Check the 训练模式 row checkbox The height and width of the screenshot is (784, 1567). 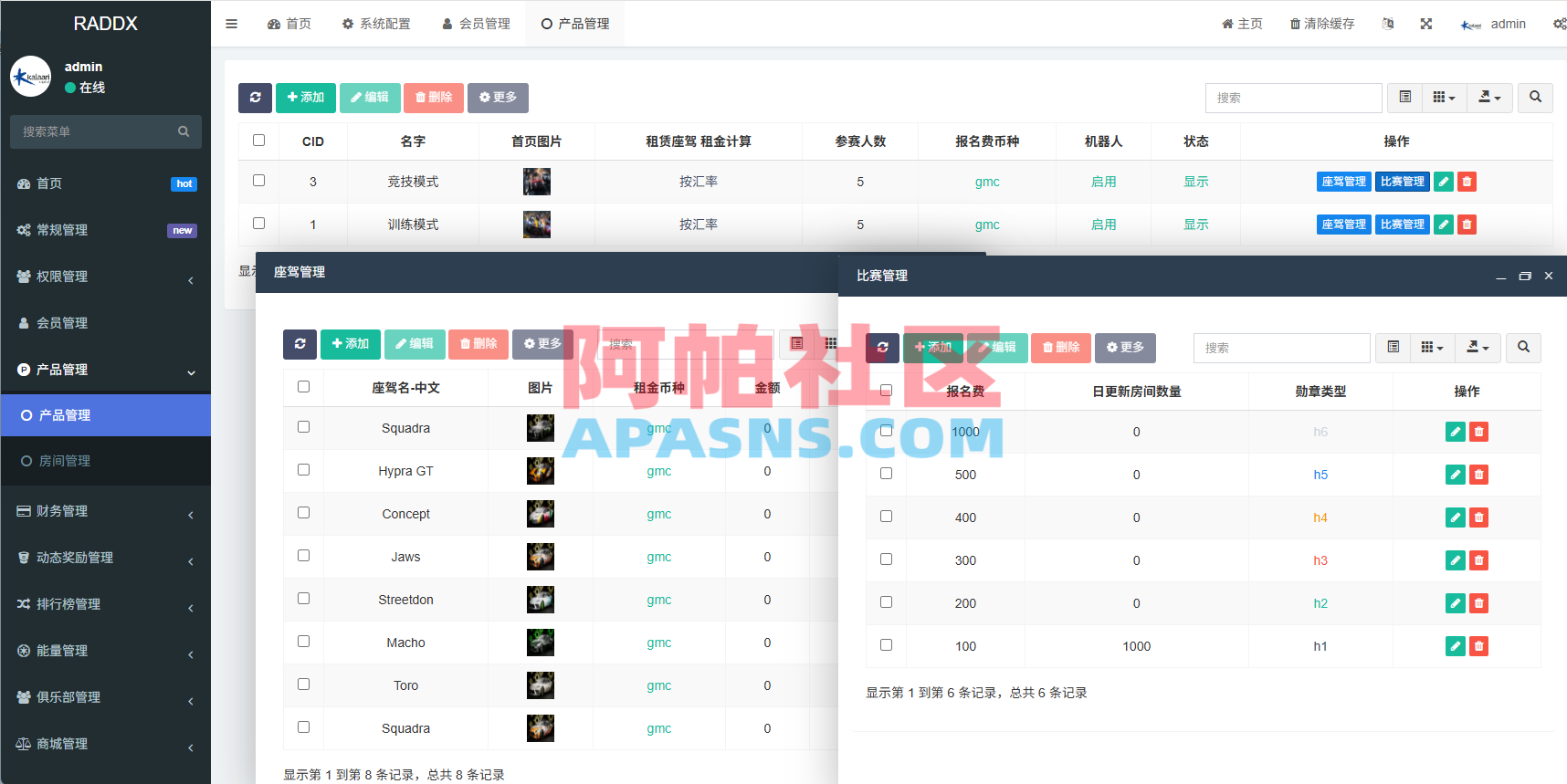click(x=259, y=224)
